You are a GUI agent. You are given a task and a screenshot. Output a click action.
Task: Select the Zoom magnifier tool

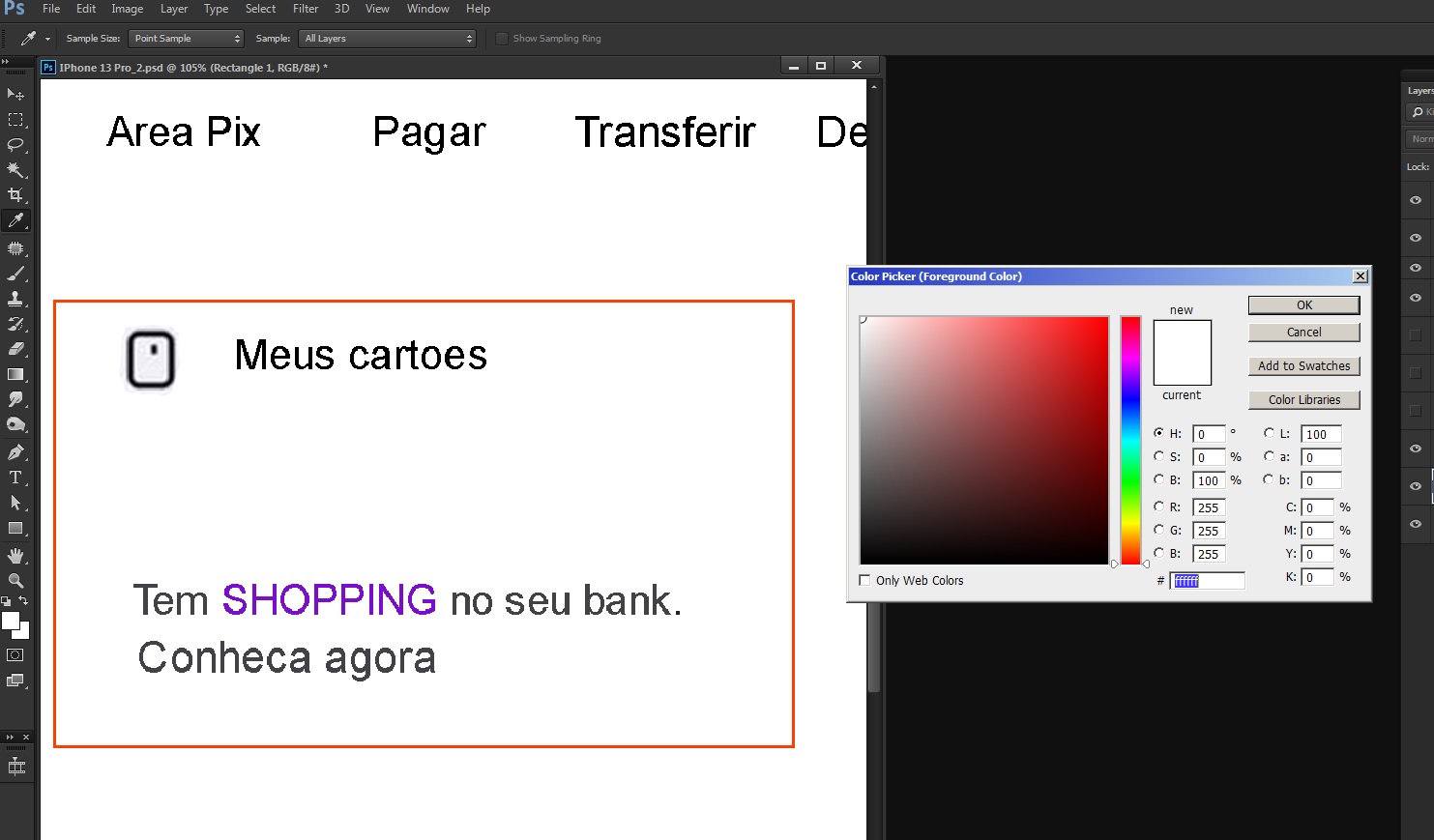click(15, 581)
